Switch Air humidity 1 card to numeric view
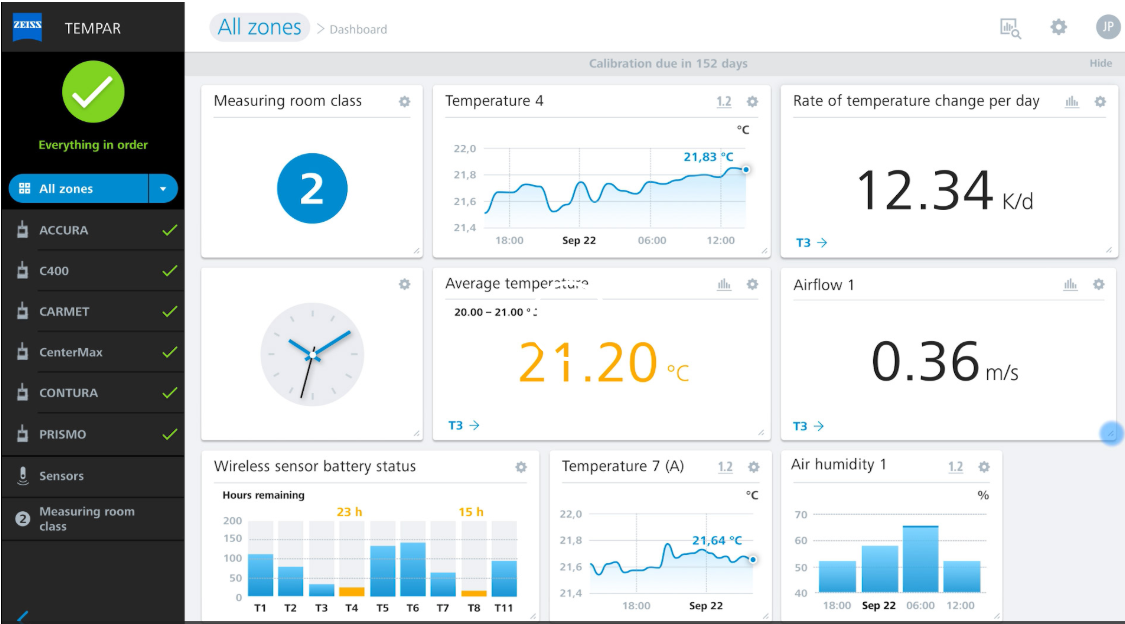This screenshot has width=1125, height=624. 956,467
